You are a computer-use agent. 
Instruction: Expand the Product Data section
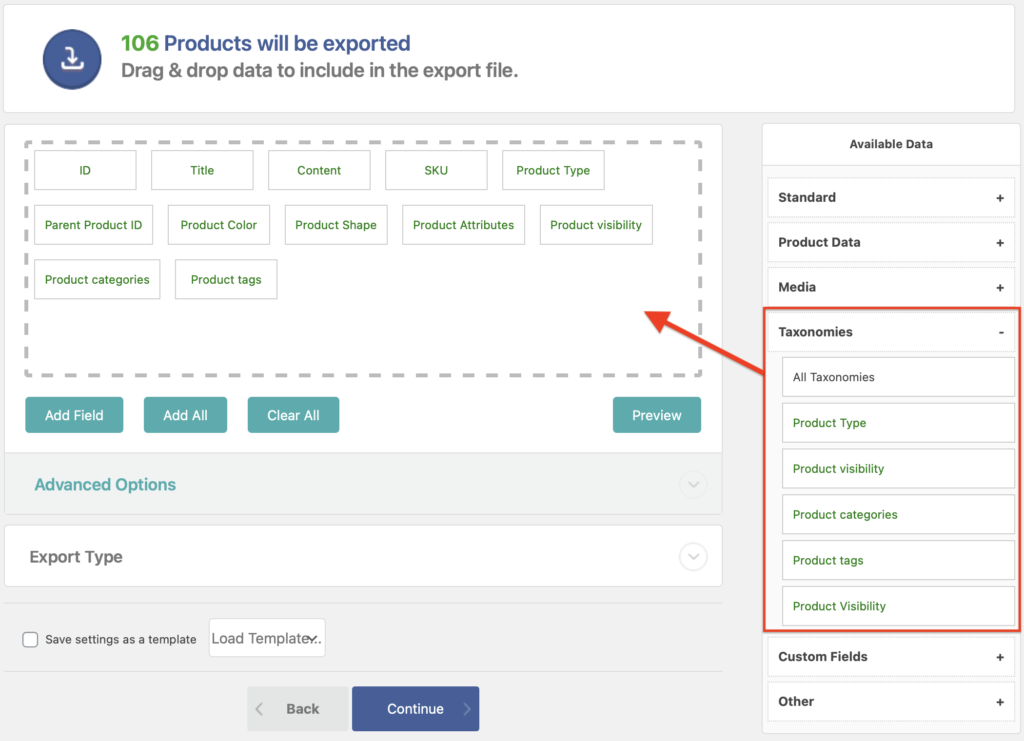[999, 243]
